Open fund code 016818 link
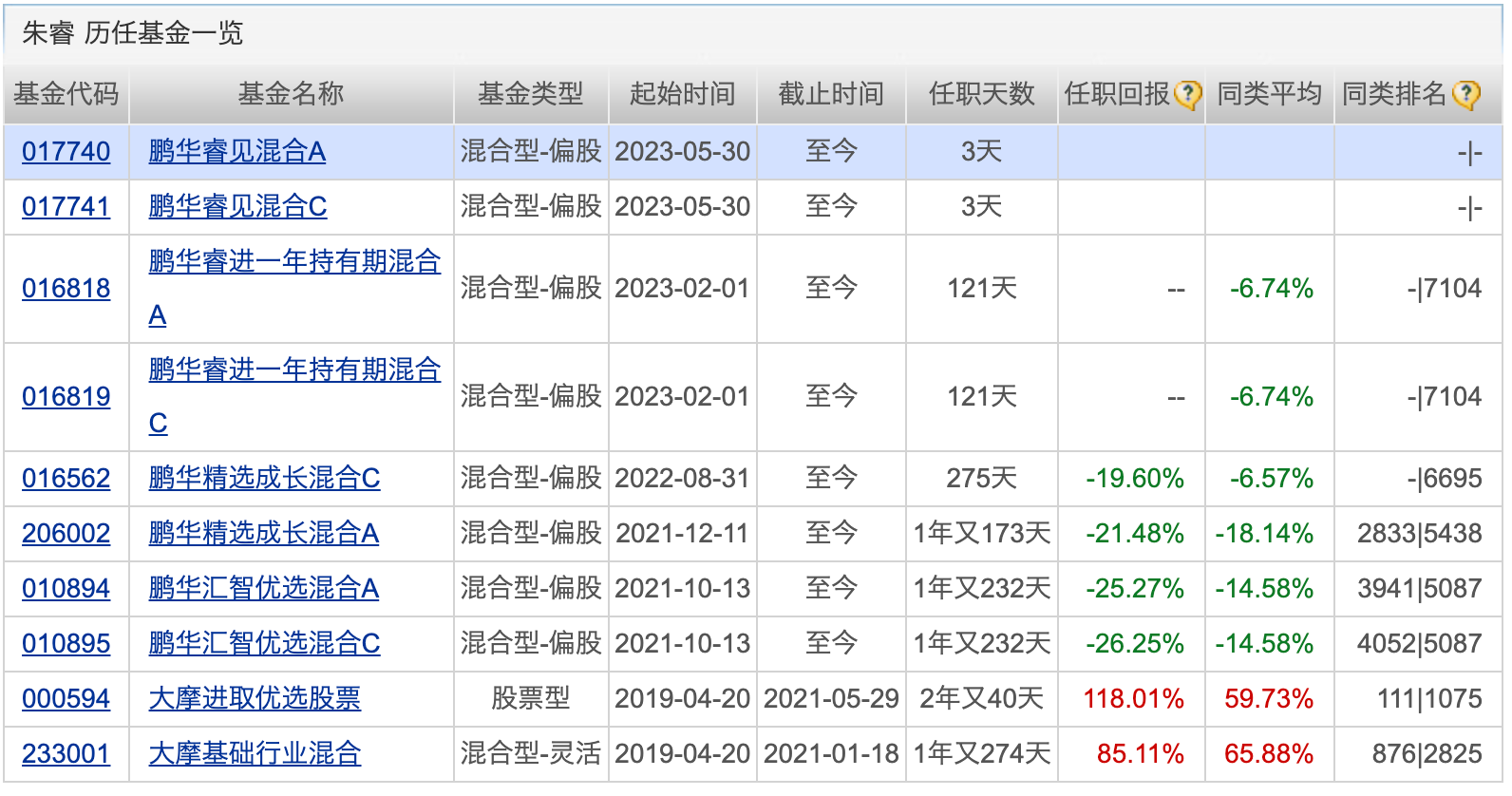 click(66, 289)
